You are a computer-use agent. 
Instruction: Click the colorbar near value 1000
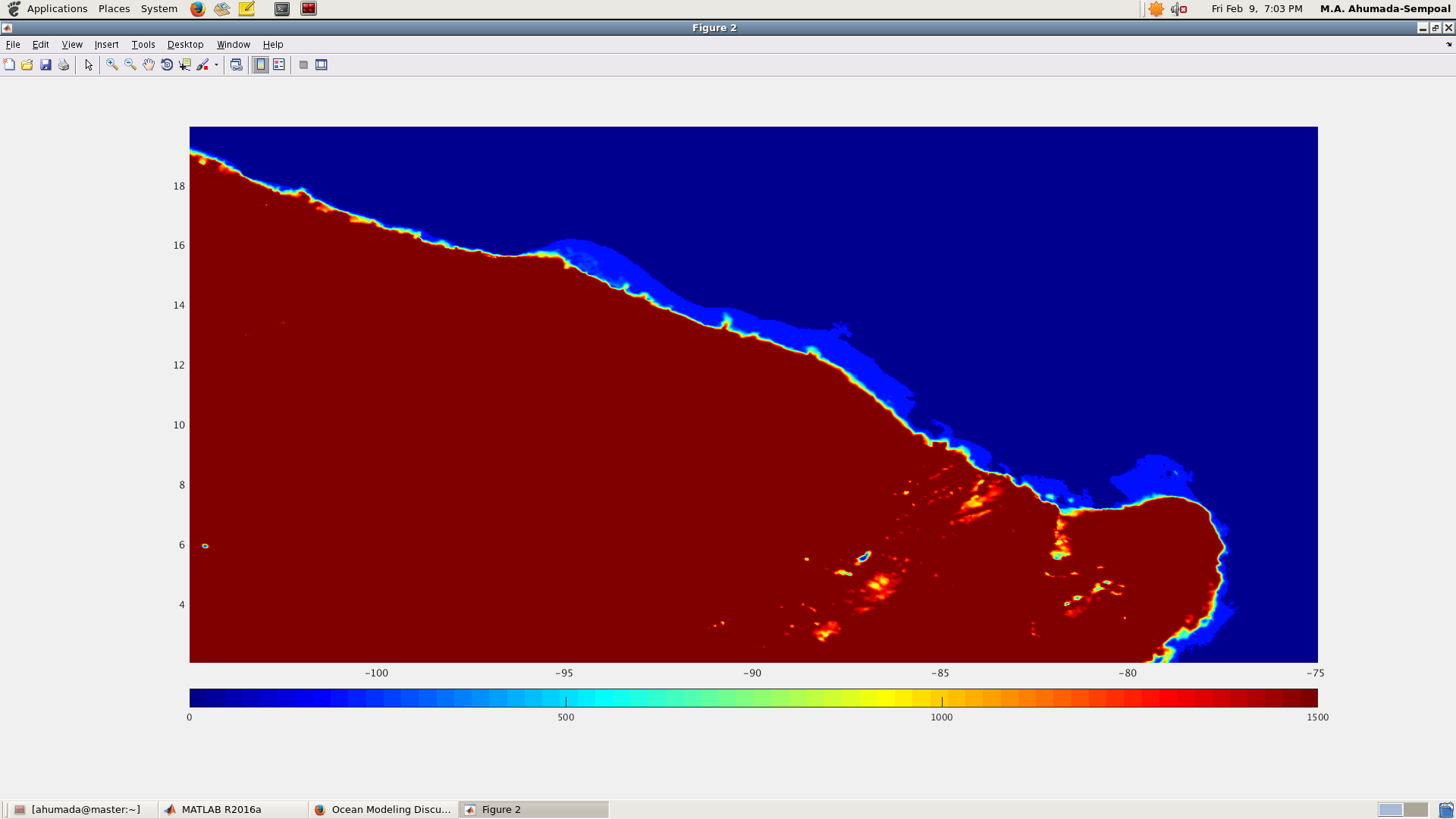click(x=942, y=698)
